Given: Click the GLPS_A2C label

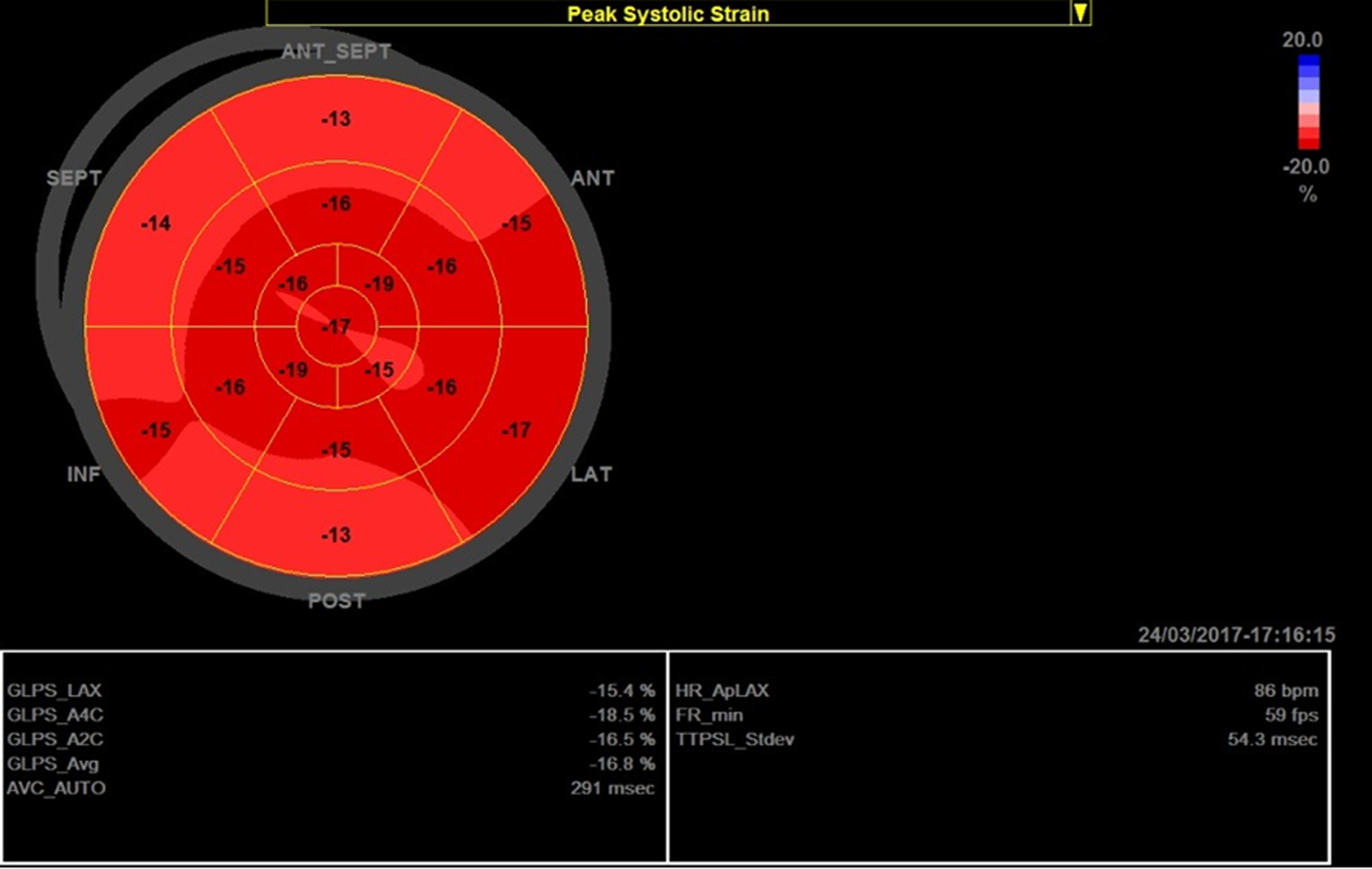Looking at the screenshot, I should coord(55,740).
